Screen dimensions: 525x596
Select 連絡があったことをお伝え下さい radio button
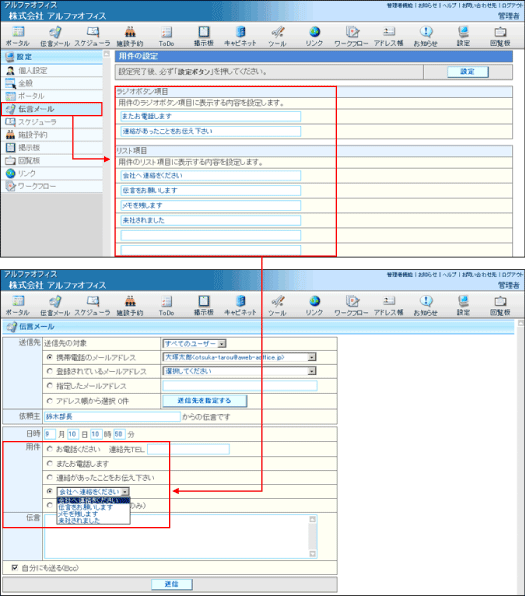tap(49, 477)
